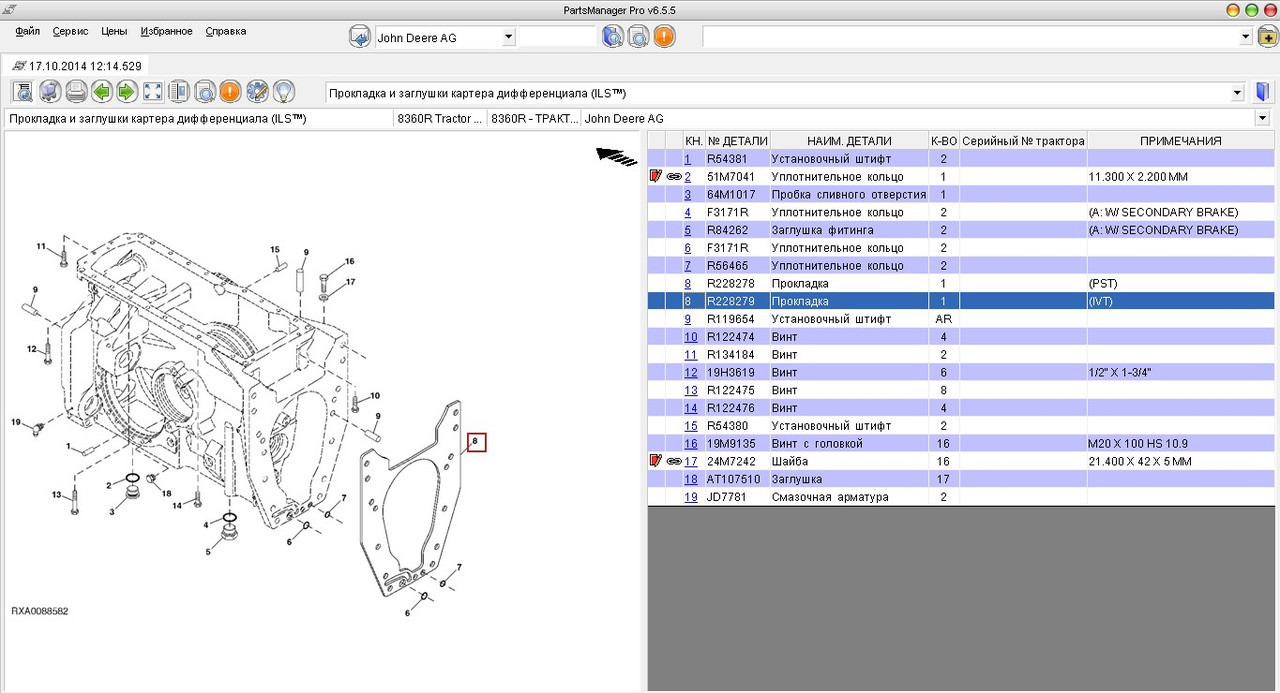Click the orange exclamation icon in top toolbar
The image size is (1280, 693).
664,37
